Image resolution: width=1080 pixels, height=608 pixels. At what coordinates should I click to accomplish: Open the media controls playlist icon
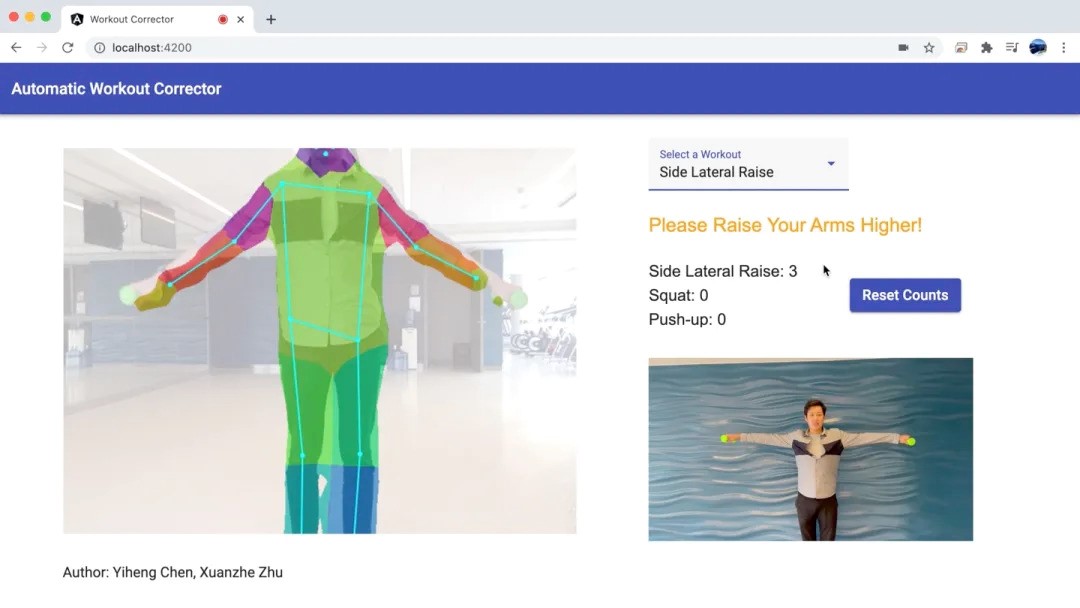(x=1012, y=47)
